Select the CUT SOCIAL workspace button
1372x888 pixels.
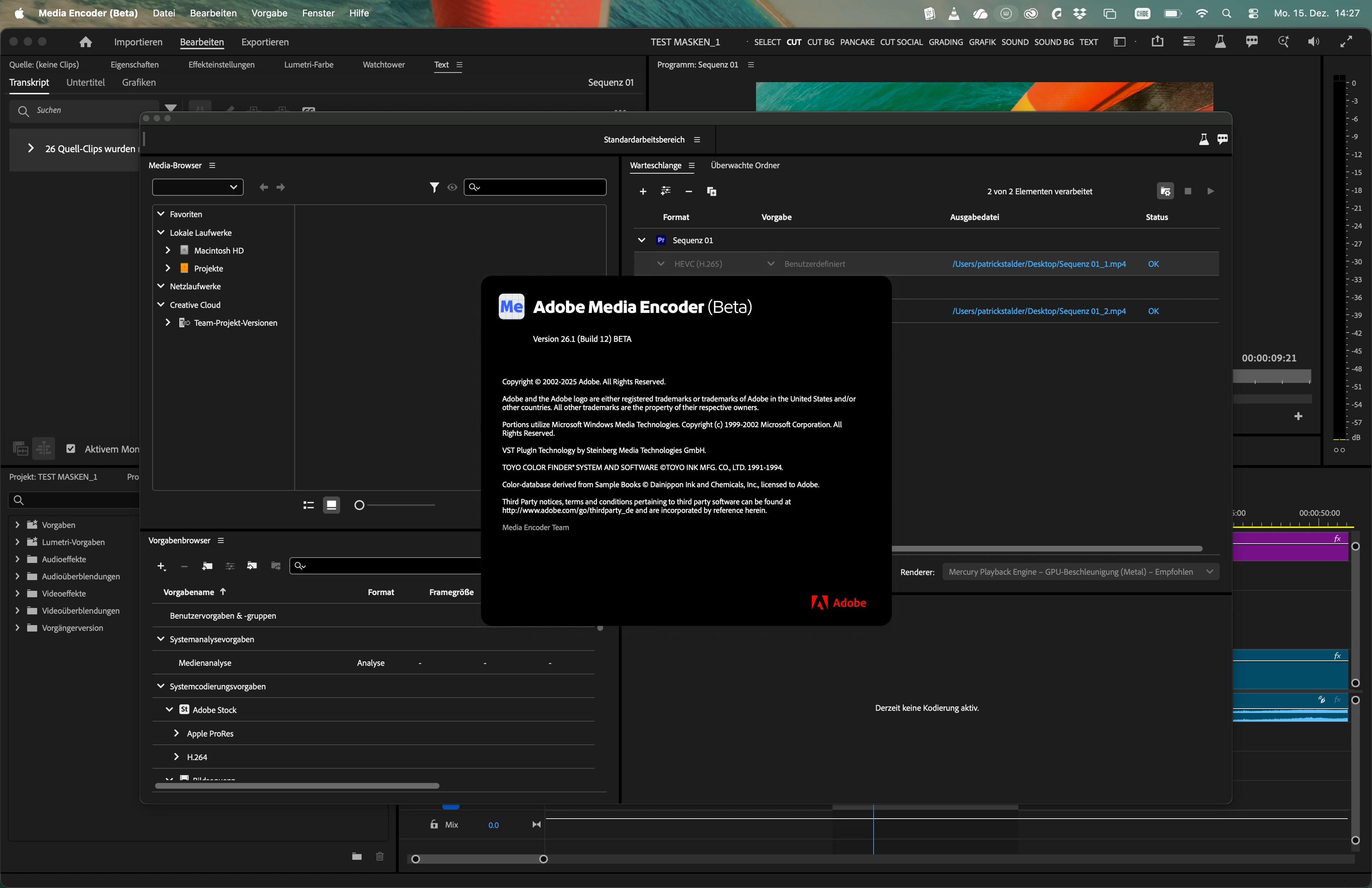(x=901, y=42)
